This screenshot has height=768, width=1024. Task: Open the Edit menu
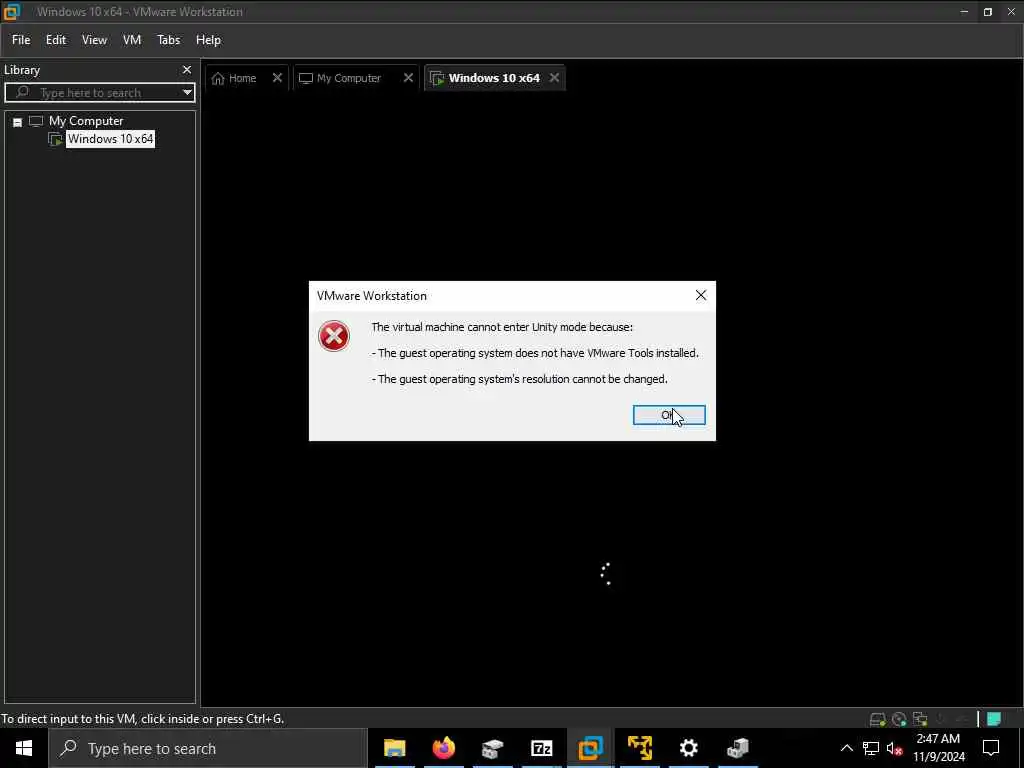56,40
